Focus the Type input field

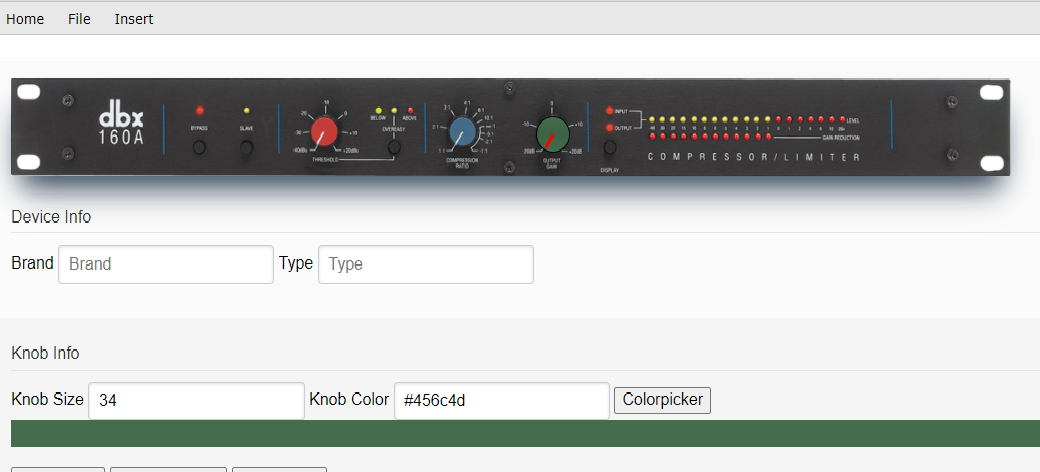tap(426, 265)
